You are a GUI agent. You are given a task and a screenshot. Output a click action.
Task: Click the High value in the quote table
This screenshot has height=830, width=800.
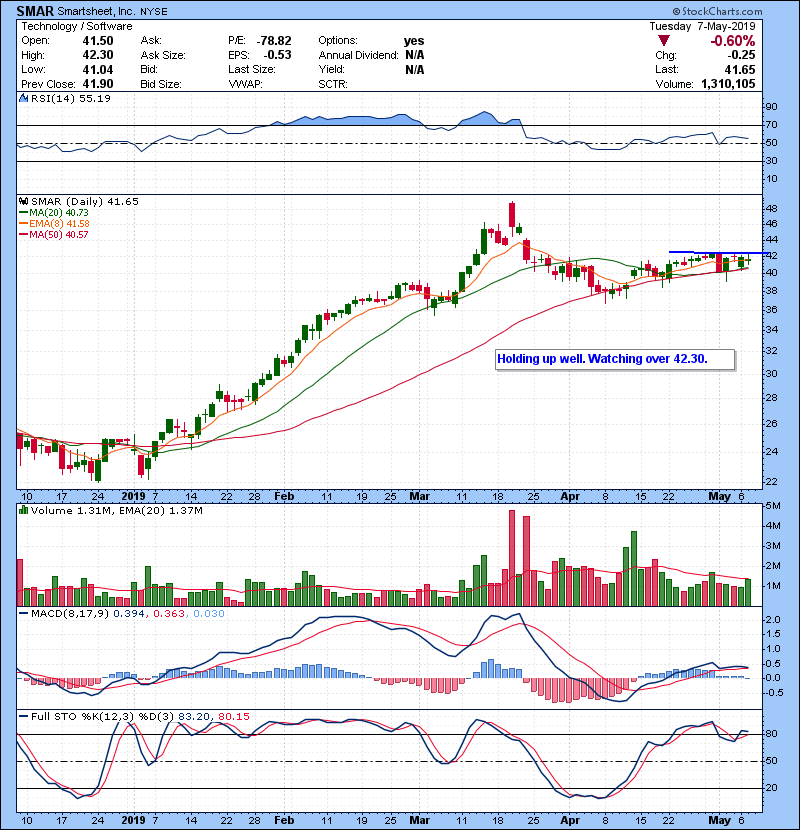(x=98, y=55)
